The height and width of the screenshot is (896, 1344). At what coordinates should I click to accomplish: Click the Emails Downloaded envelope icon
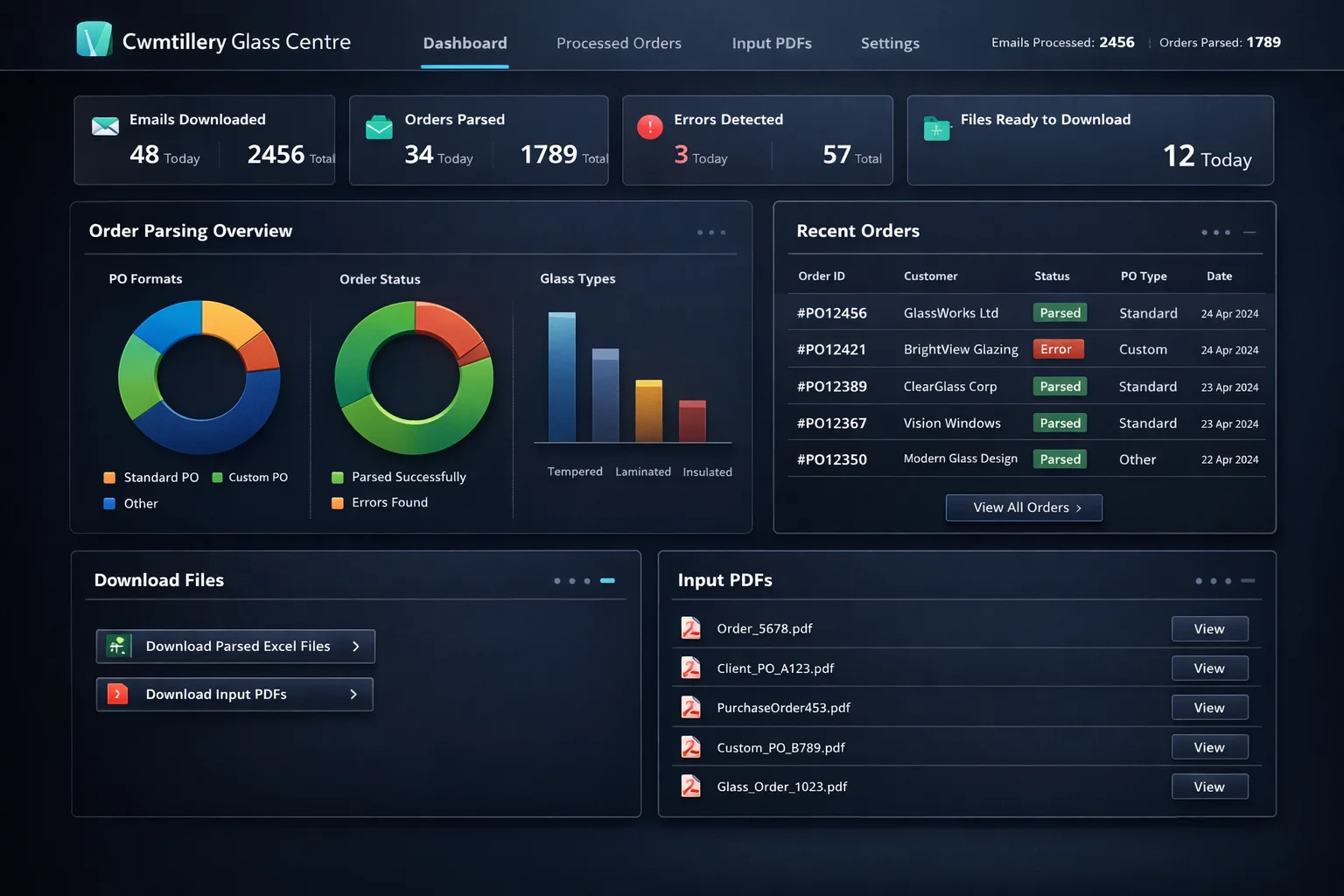pyautogui.click(x=105, y=126)
